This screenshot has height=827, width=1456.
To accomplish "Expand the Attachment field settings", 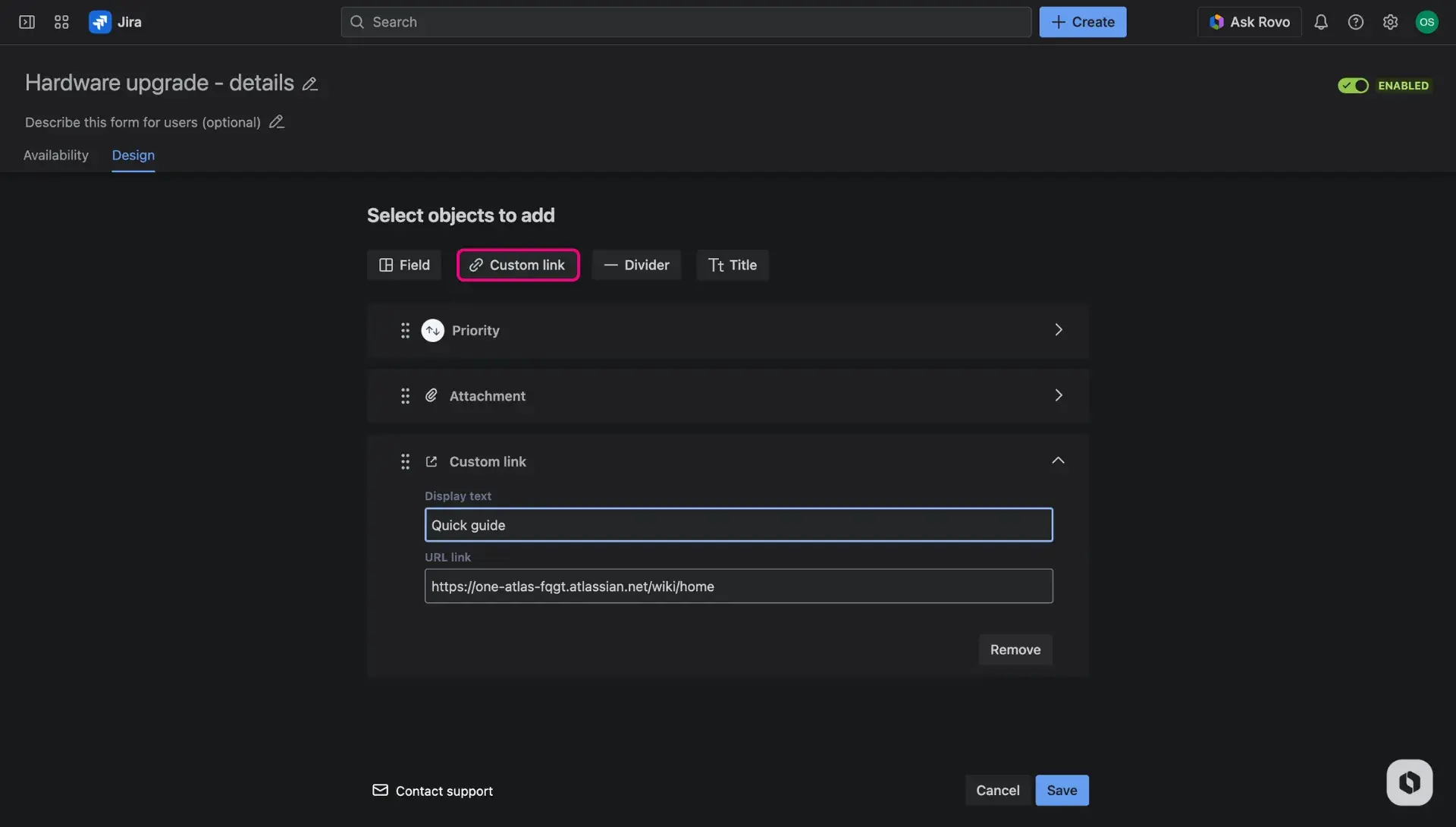I will [x=1059, y=395].
